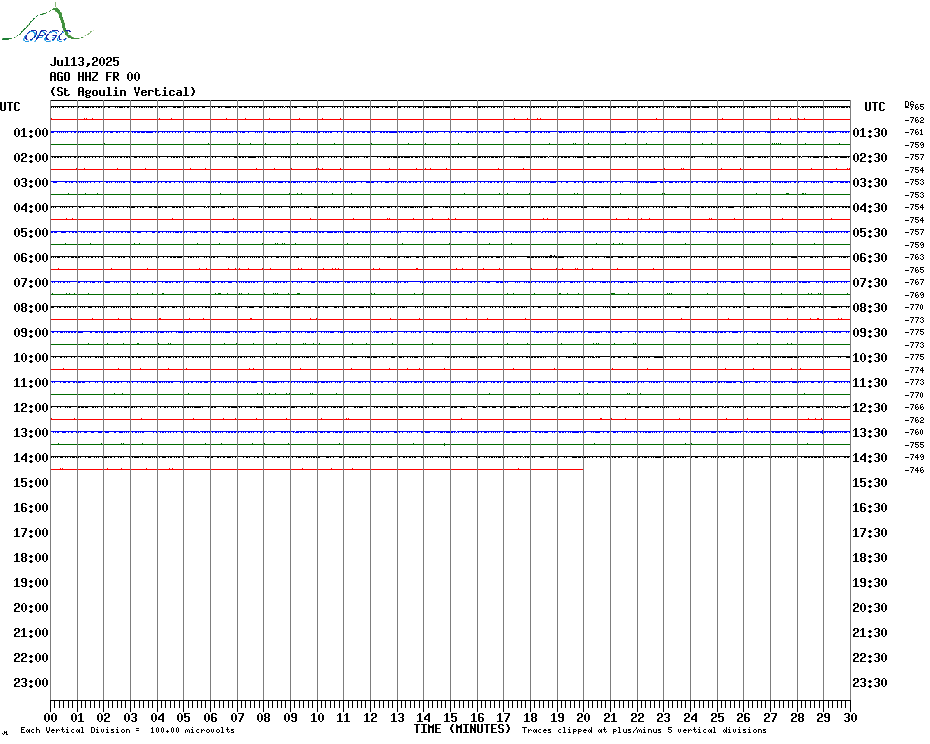Click the -763 offset value
Screen dimensions: 930x744
pos(915,257)
